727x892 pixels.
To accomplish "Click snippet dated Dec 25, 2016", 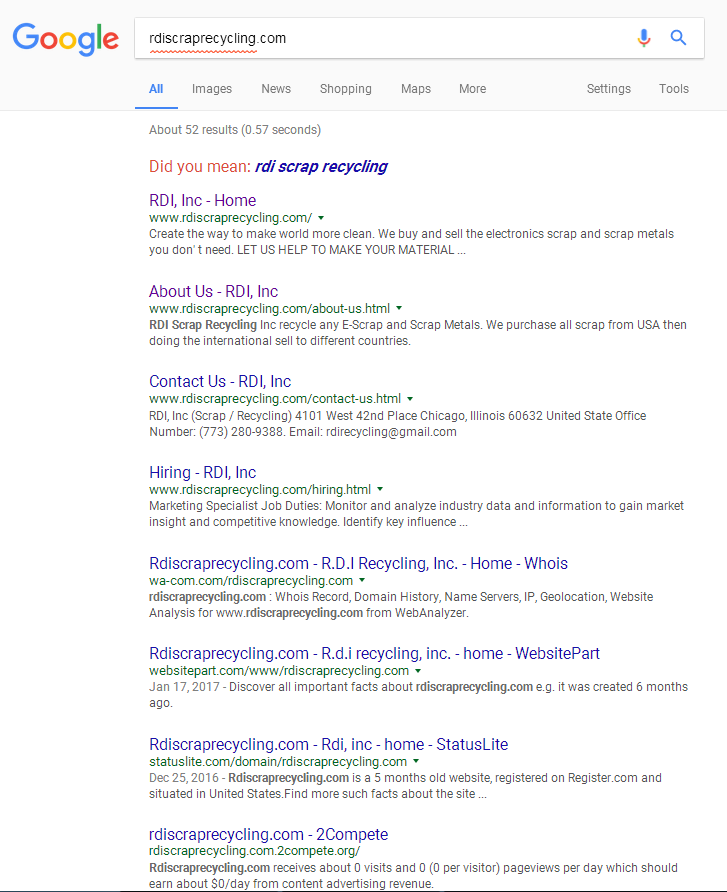I will (x=405, y=786).
